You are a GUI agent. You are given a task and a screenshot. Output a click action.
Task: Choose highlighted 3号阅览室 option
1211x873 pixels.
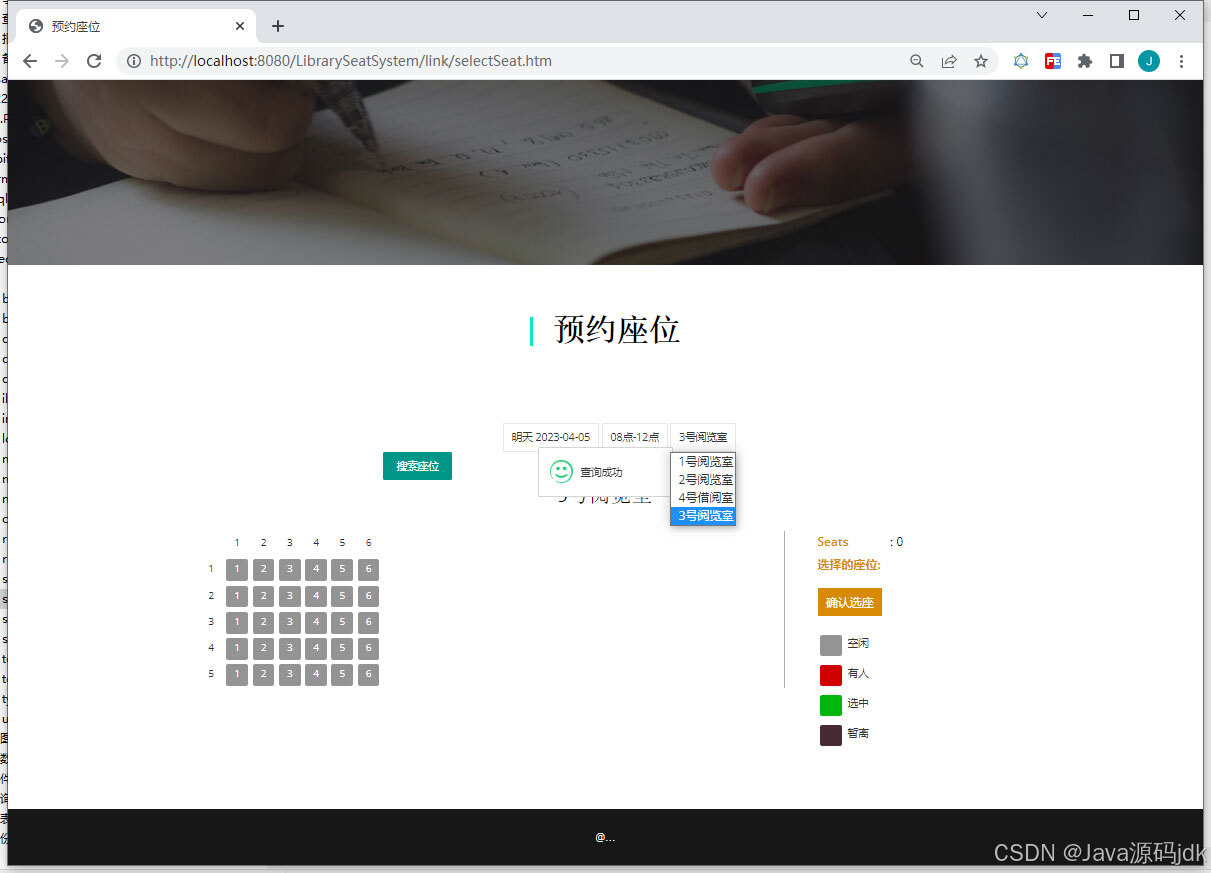704,516
